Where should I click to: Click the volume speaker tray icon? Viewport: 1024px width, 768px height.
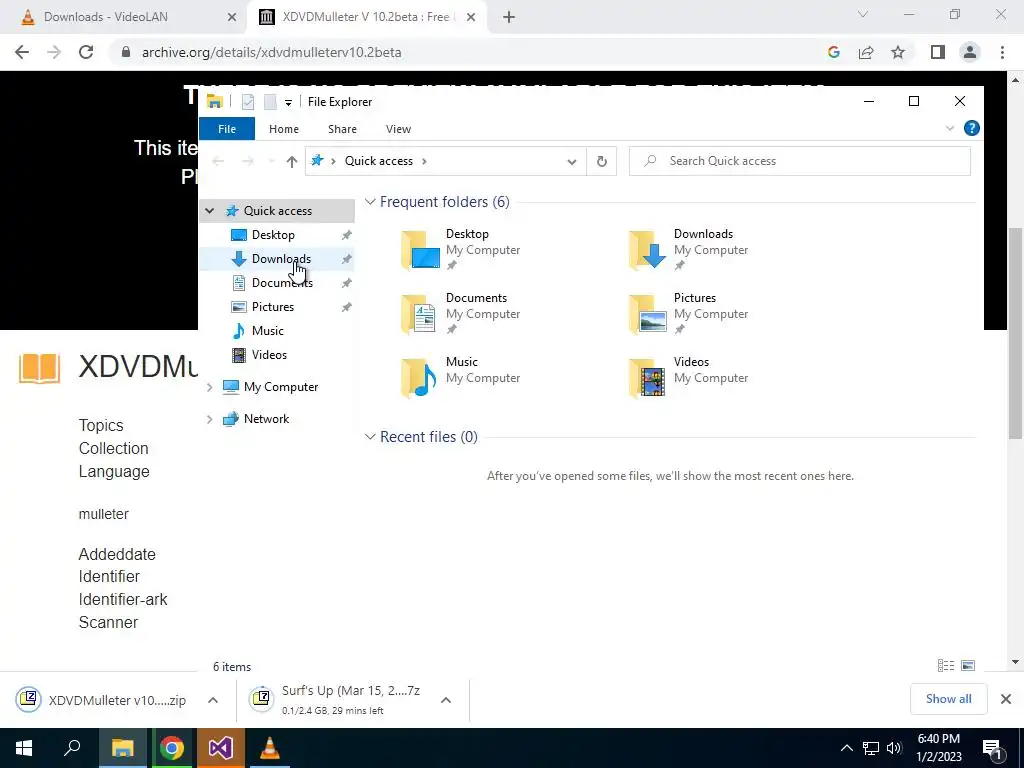coord(894,748)
